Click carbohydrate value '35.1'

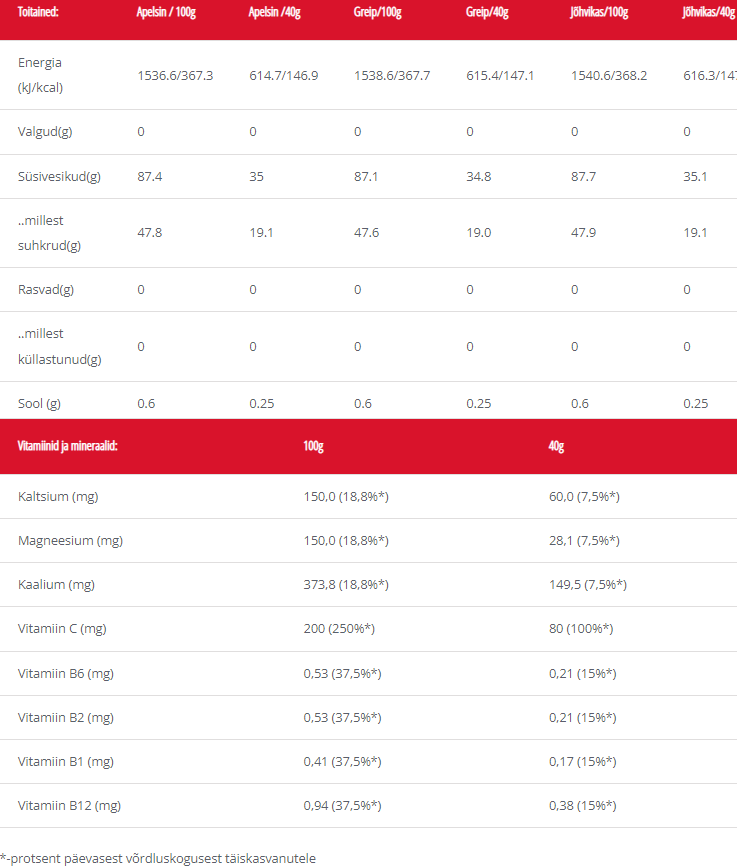pos(695,177)
